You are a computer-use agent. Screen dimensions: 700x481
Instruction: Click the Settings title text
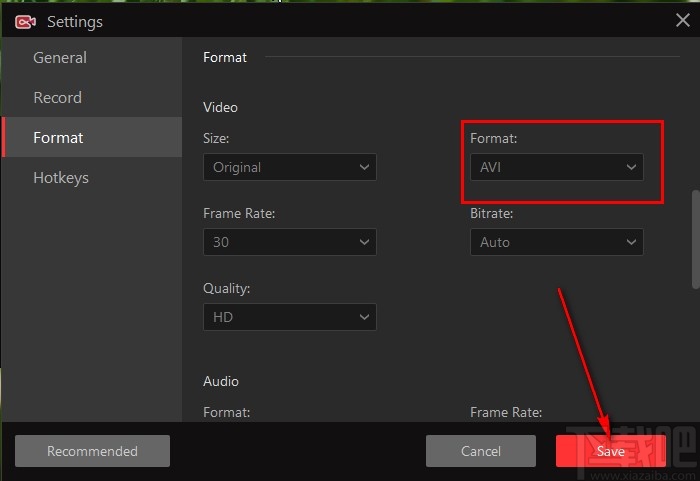(x=75, y=21)
